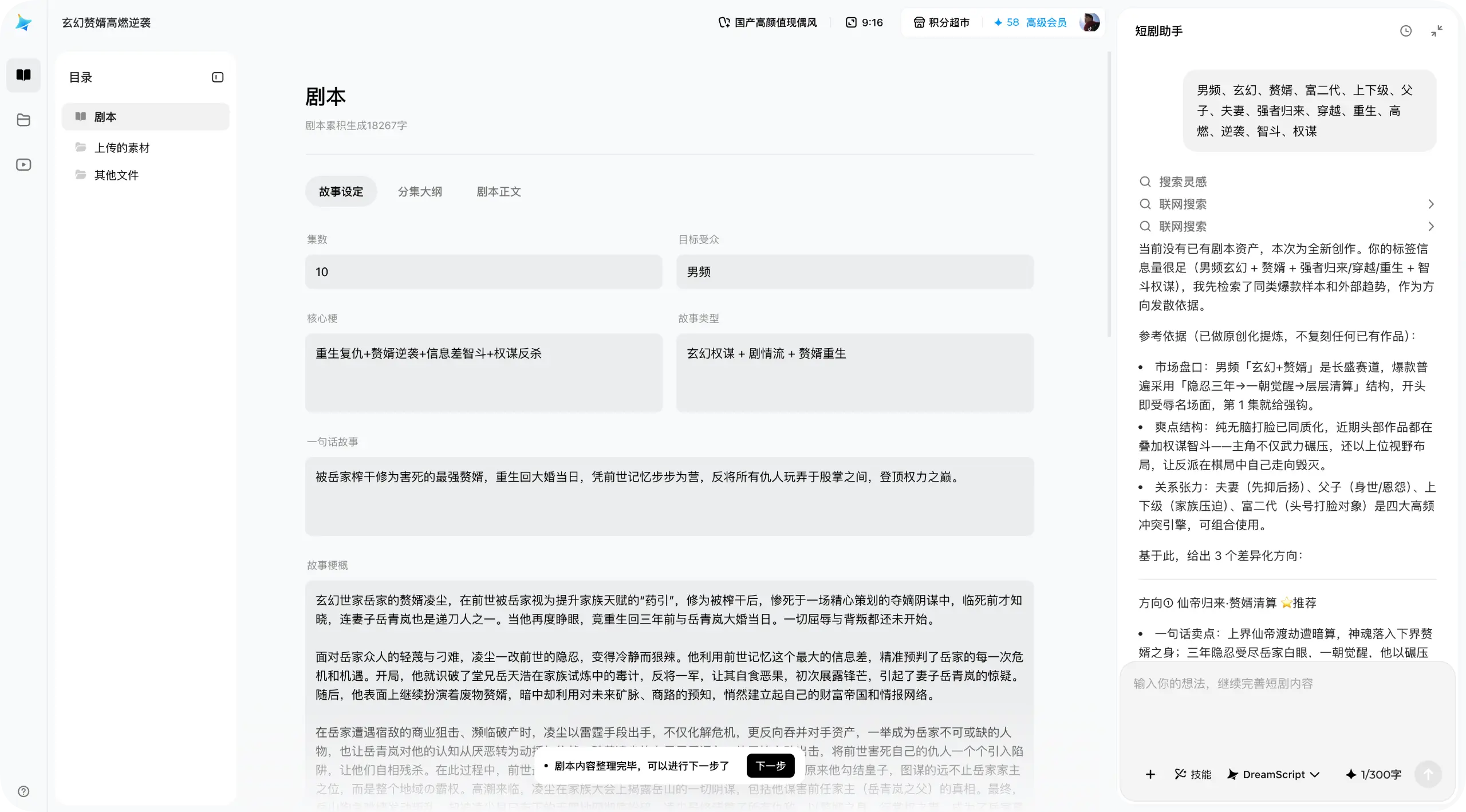
Task: Expand the second 联网搜索 chevron
Action: (x=1431, y=227)
